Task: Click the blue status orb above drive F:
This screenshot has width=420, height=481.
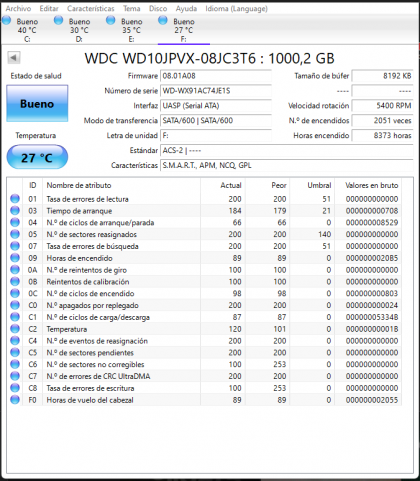Action: coord(163,20)
